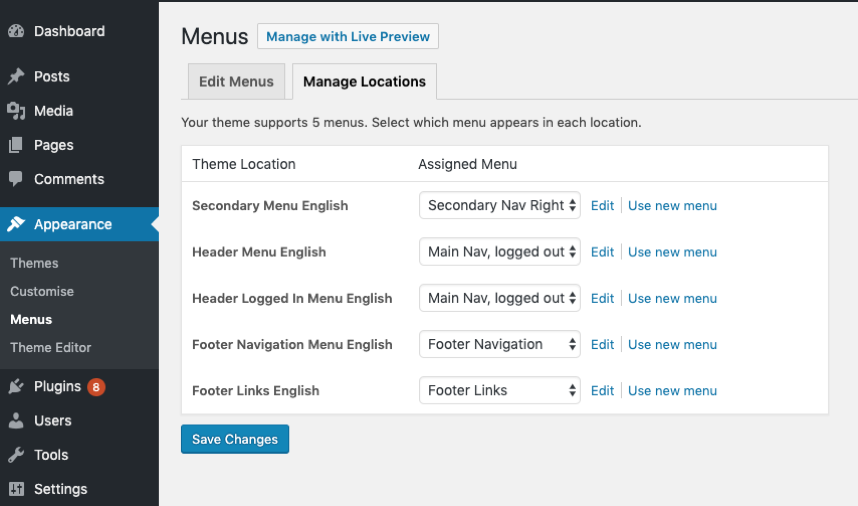Viewport: 858px width, 506px height.
Task: Open Header Menu English assigned menu dropdown
Action: 500,252
